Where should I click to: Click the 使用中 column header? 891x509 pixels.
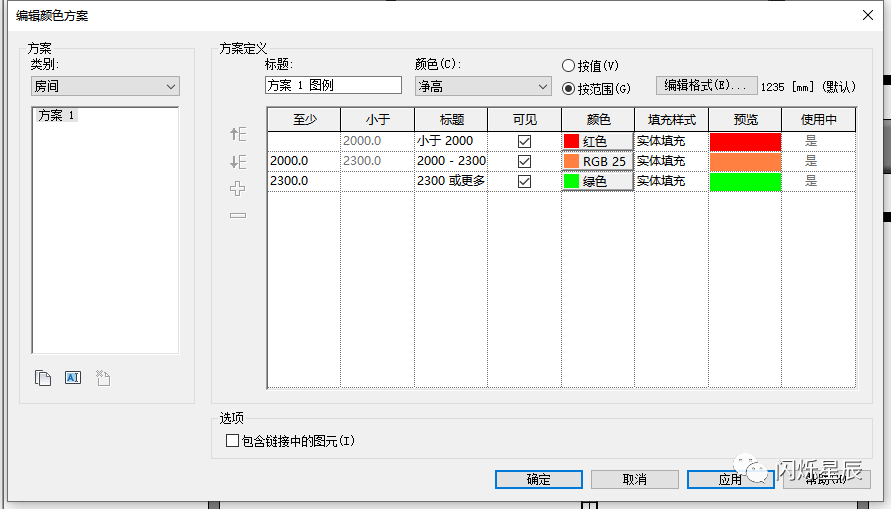click(819, 119)
